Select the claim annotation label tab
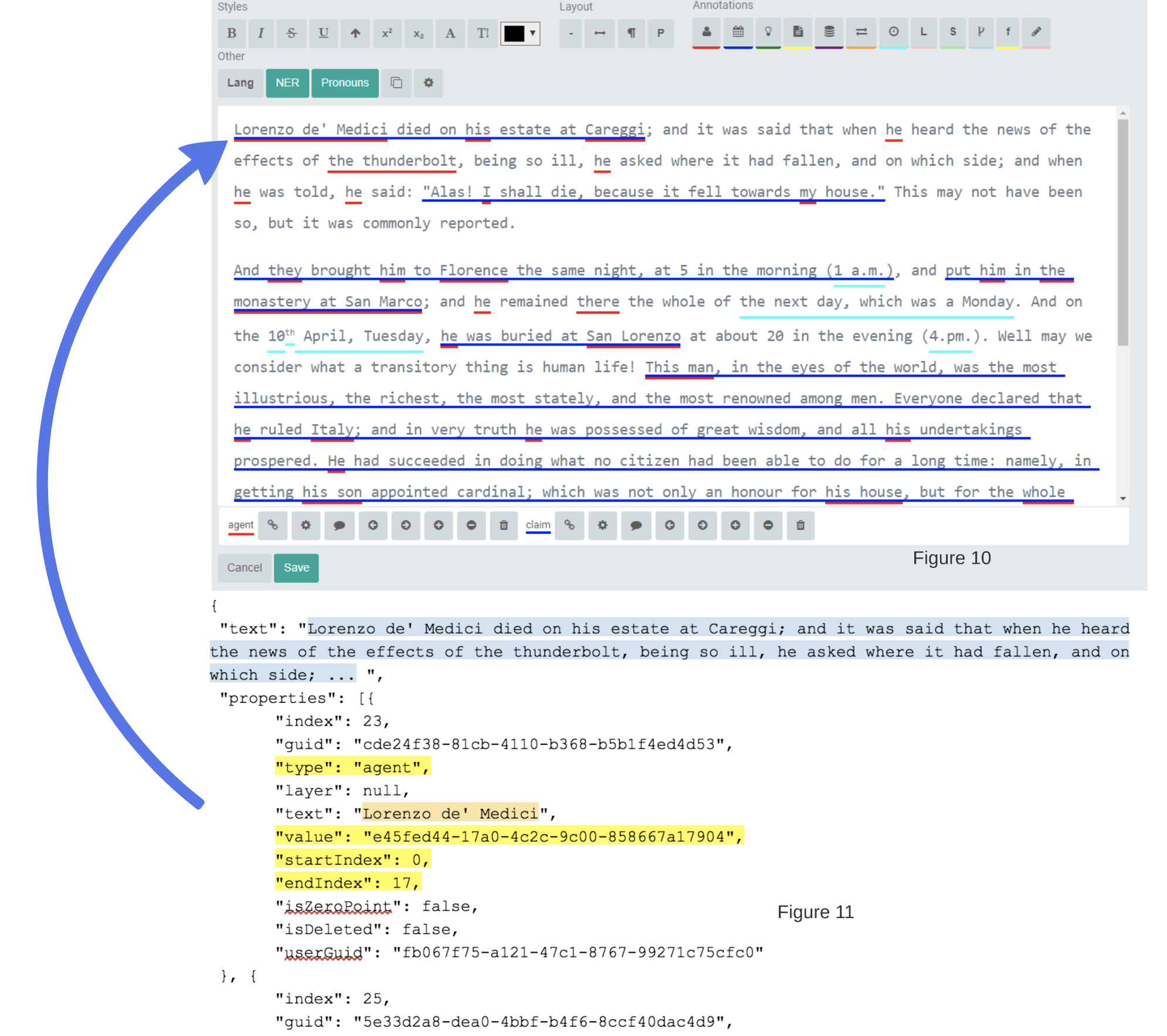 538,525
